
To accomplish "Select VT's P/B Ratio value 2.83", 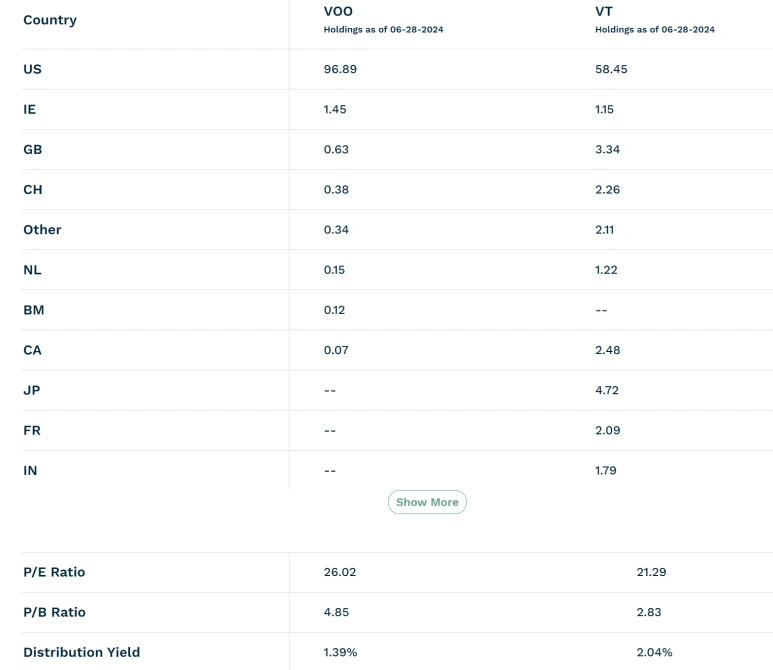I will coord(648,612).
